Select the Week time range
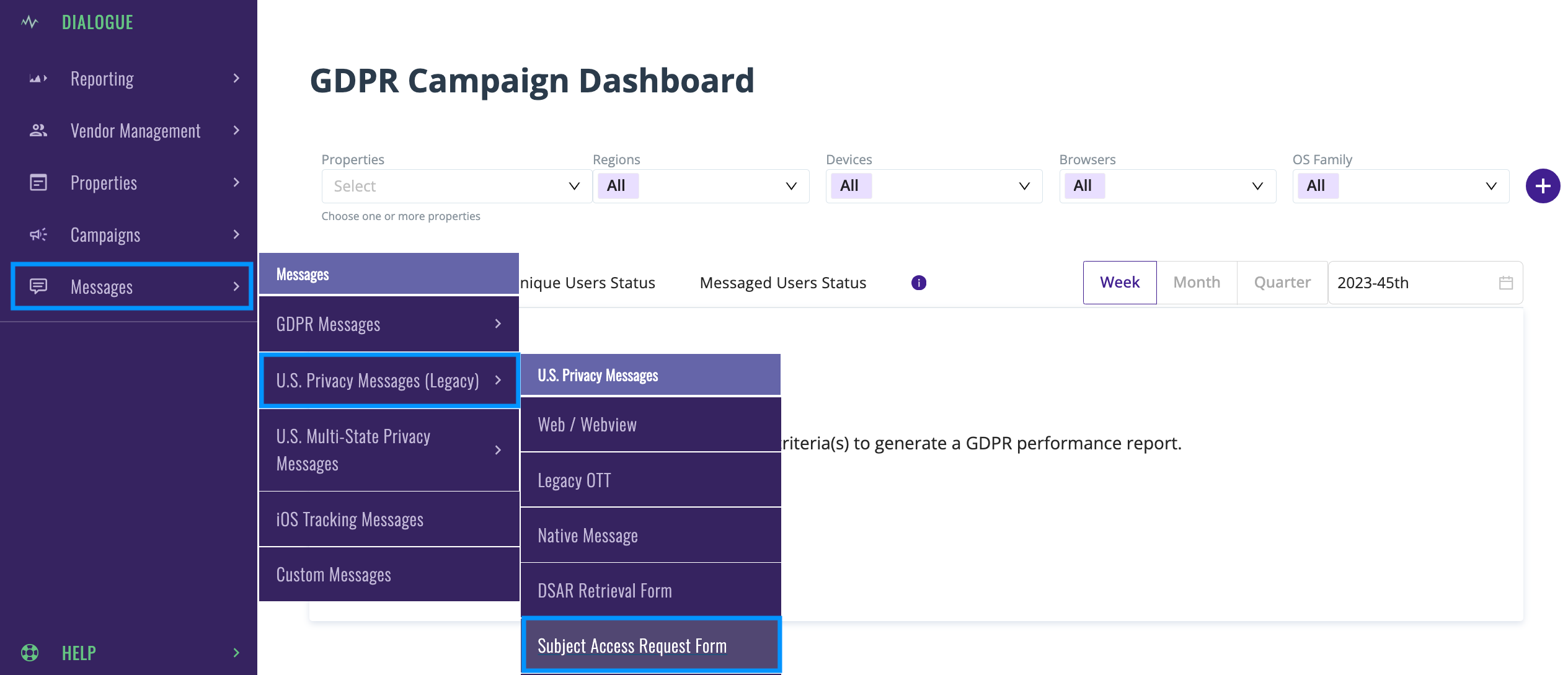Viewport: 1568px width, 675px height. pos(1119,283)
